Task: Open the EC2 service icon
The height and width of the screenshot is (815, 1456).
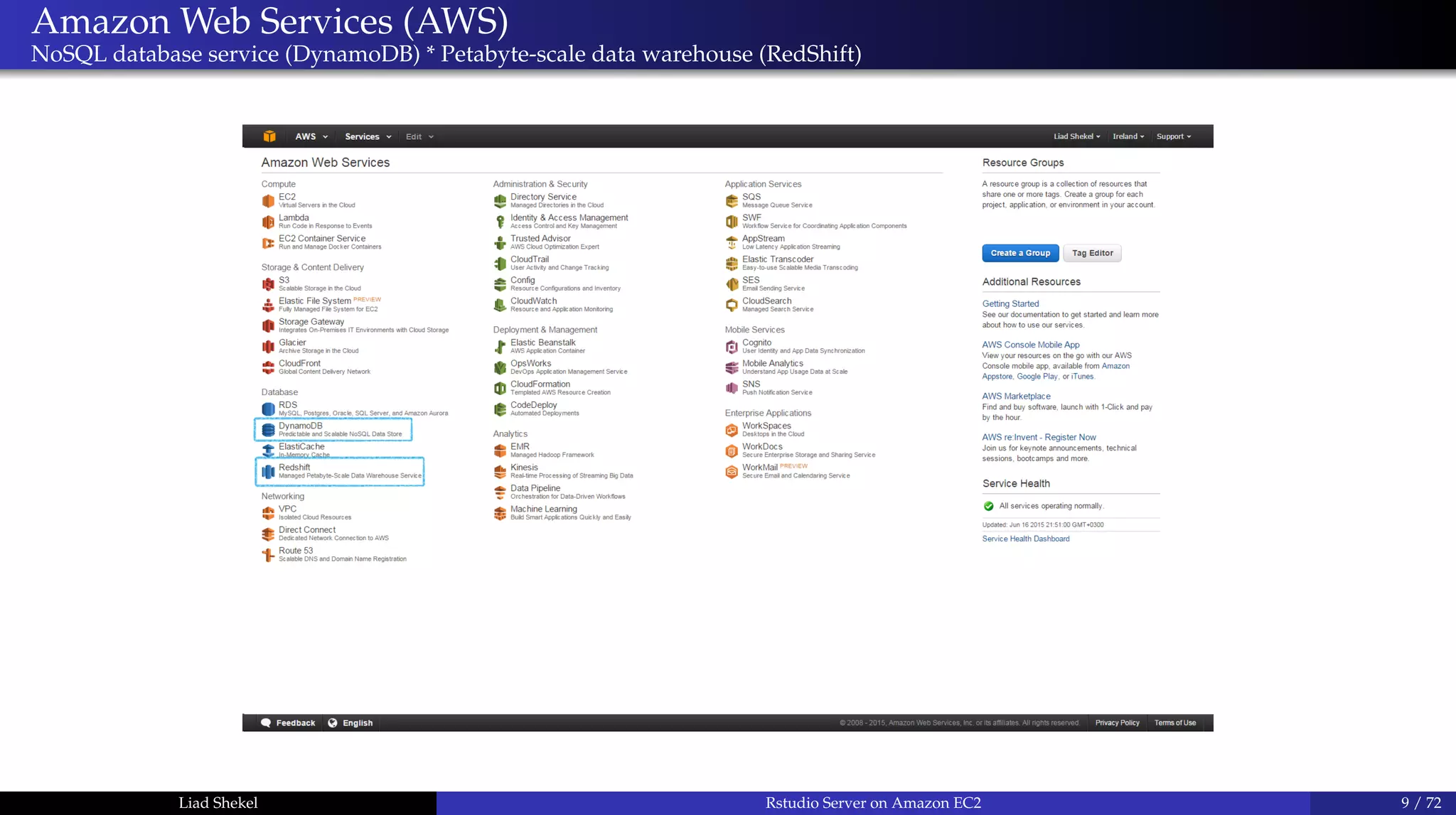Action: click(x=268, y=201)
